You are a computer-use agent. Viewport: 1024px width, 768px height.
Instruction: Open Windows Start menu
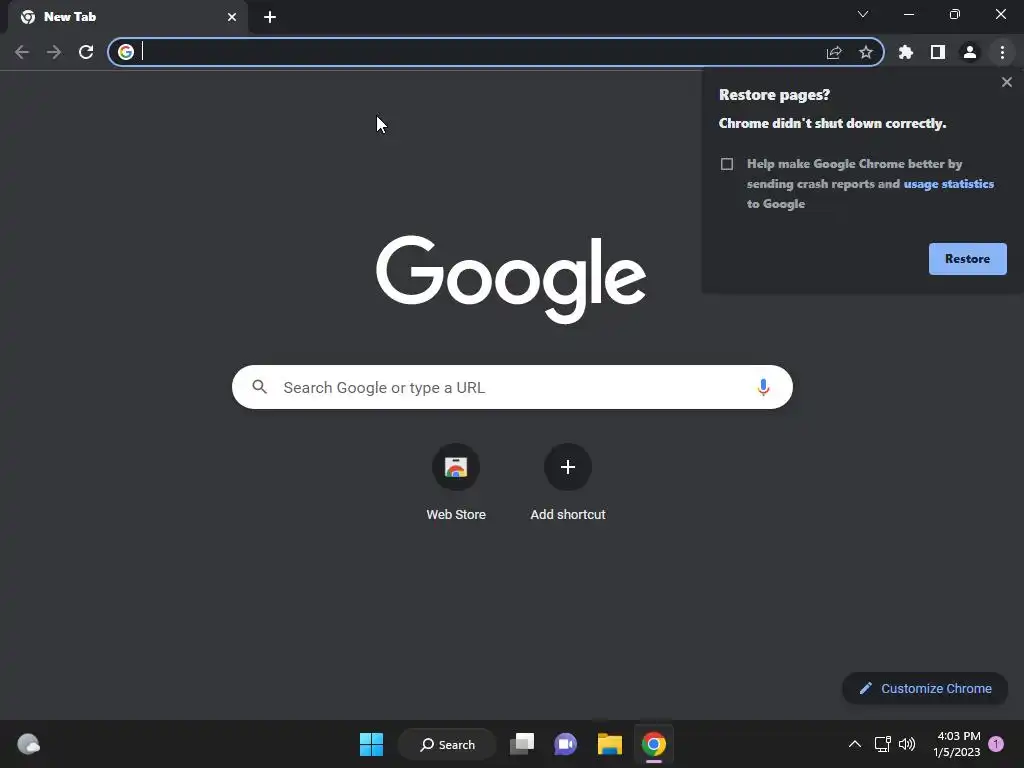(x=372, y=744)
